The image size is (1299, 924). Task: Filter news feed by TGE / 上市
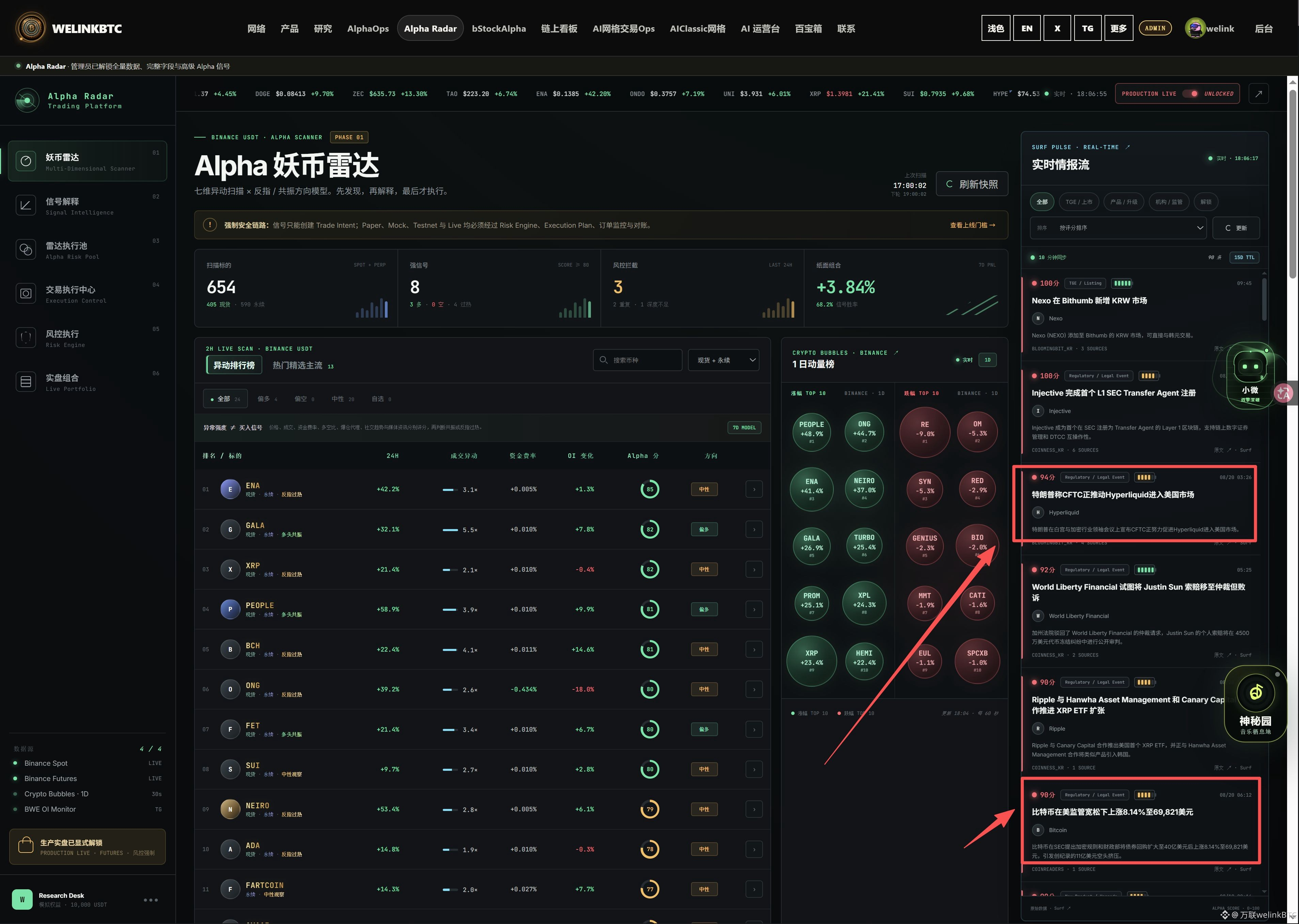coord(1079,202)
